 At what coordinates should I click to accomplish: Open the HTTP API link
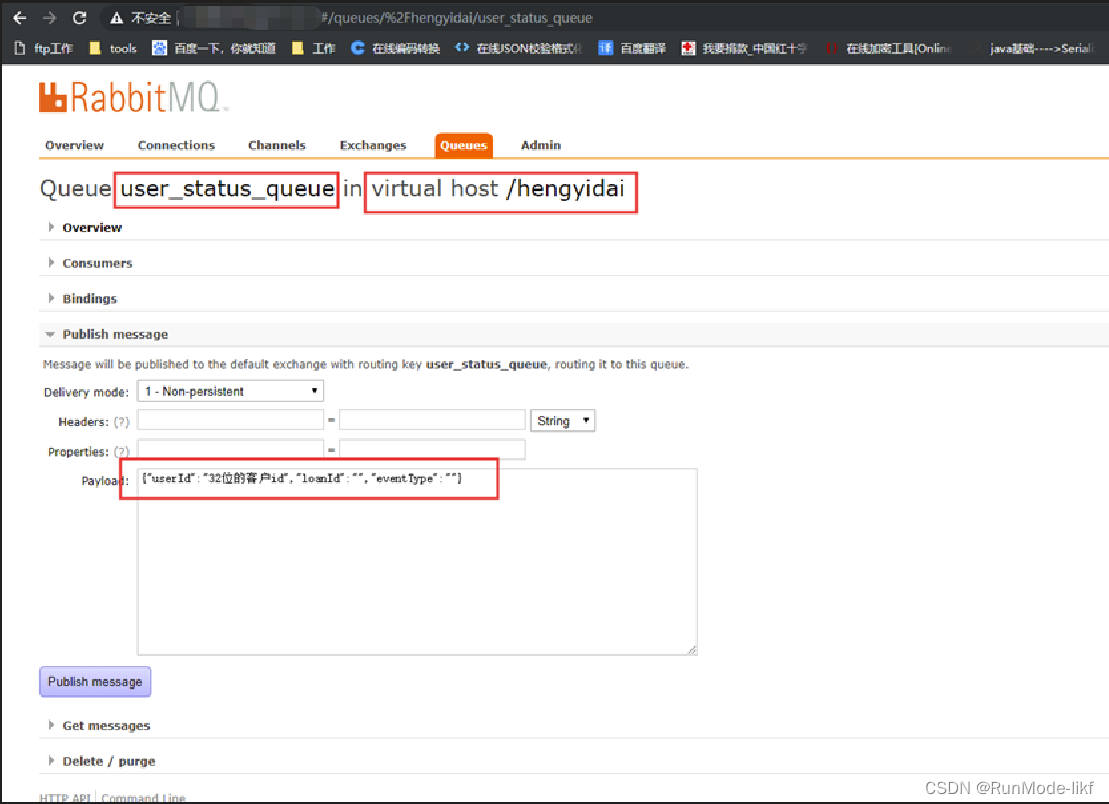[x=65, y=798]
